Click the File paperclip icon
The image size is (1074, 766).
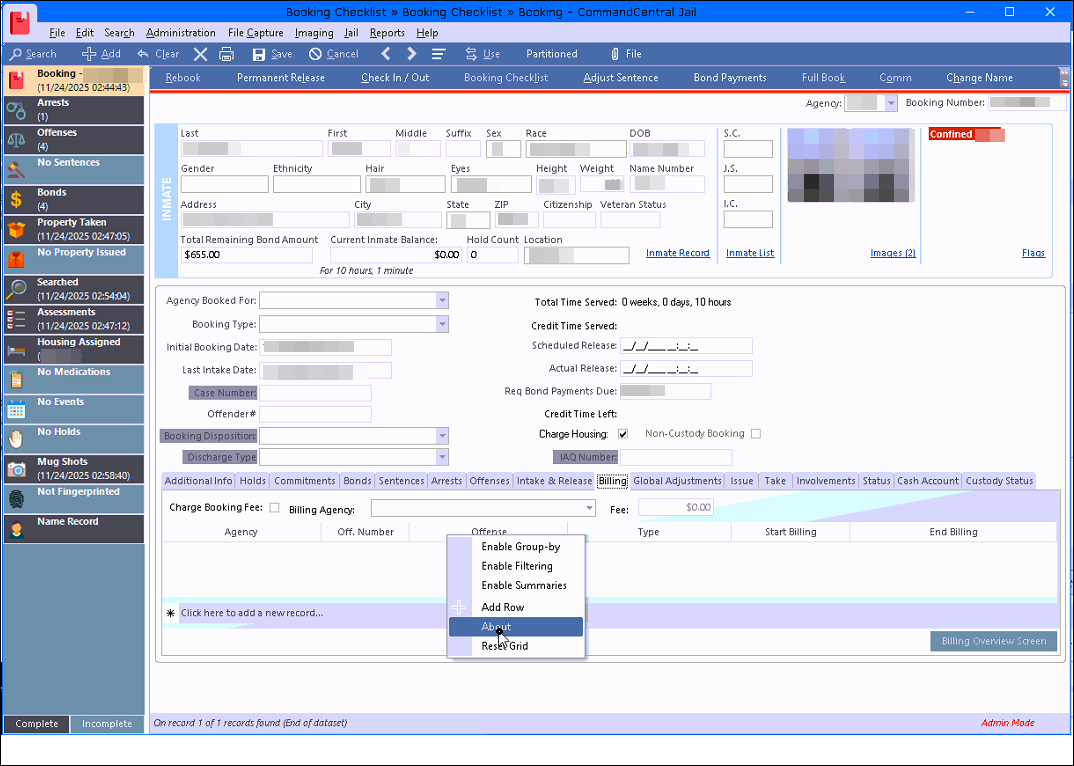[615, 54]
